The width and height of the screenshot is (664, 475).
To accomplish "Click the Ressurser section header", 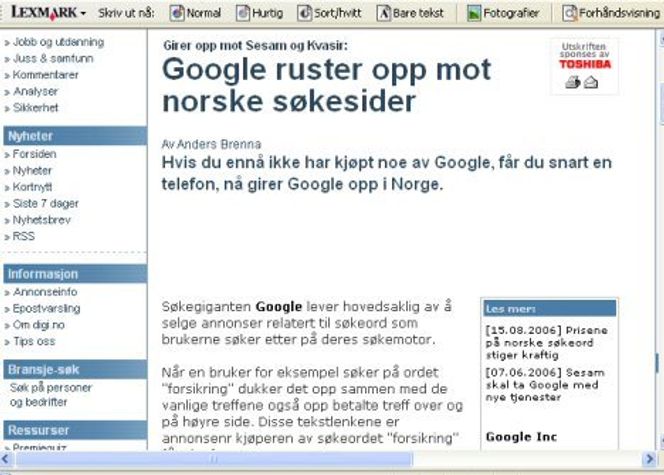I will (75, 430).
